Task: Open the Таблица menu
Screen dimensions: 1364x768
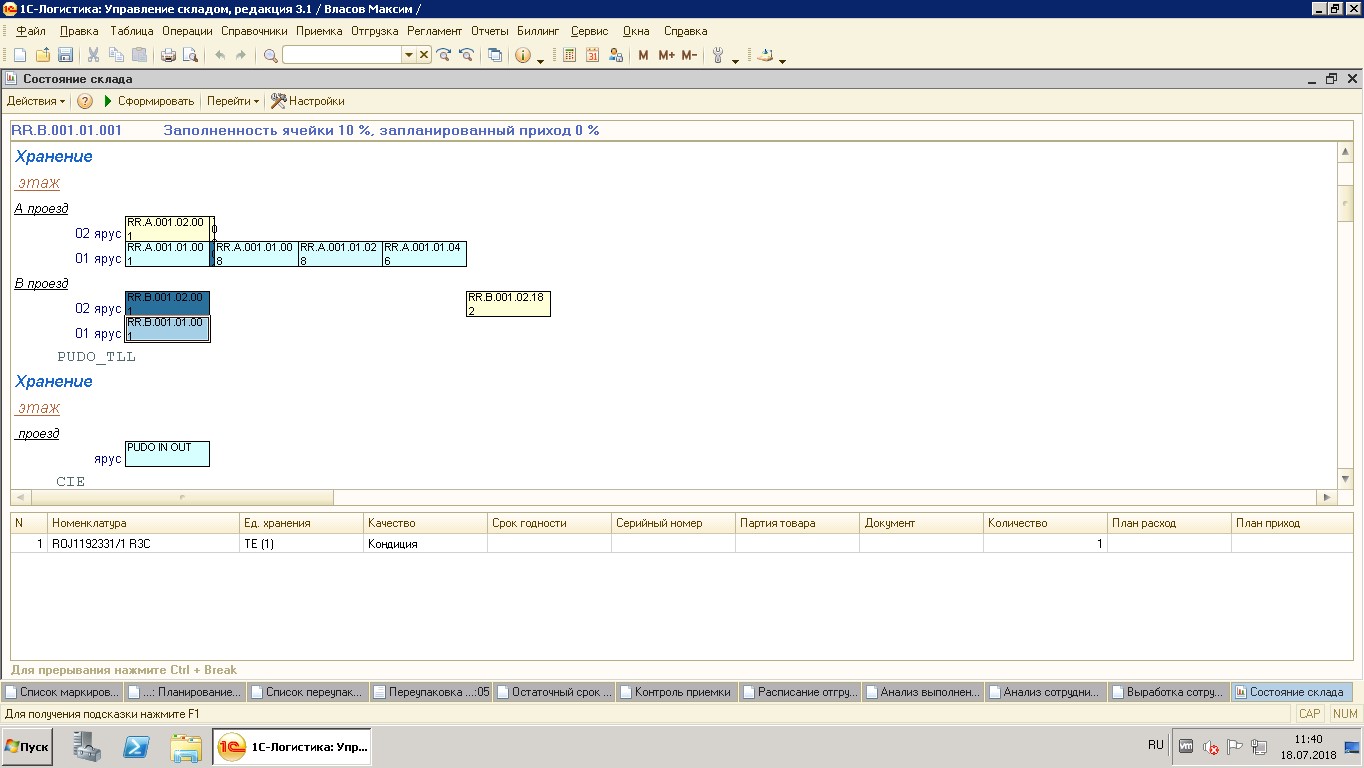Action: (x=132, y=31)
